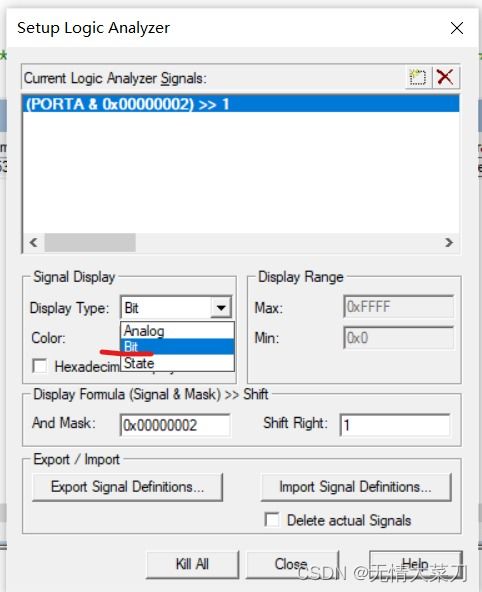Close the Setup Logic Analyzer dialog
The image size is (482, 592).
click(x=457, y=28)
